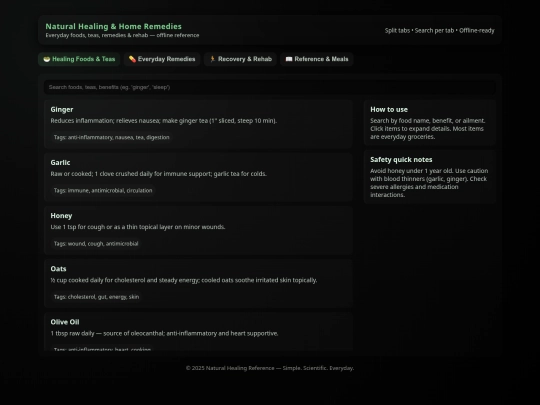Expand the Honey item card
The image size is (540, 405).
(x=198, y=230)
